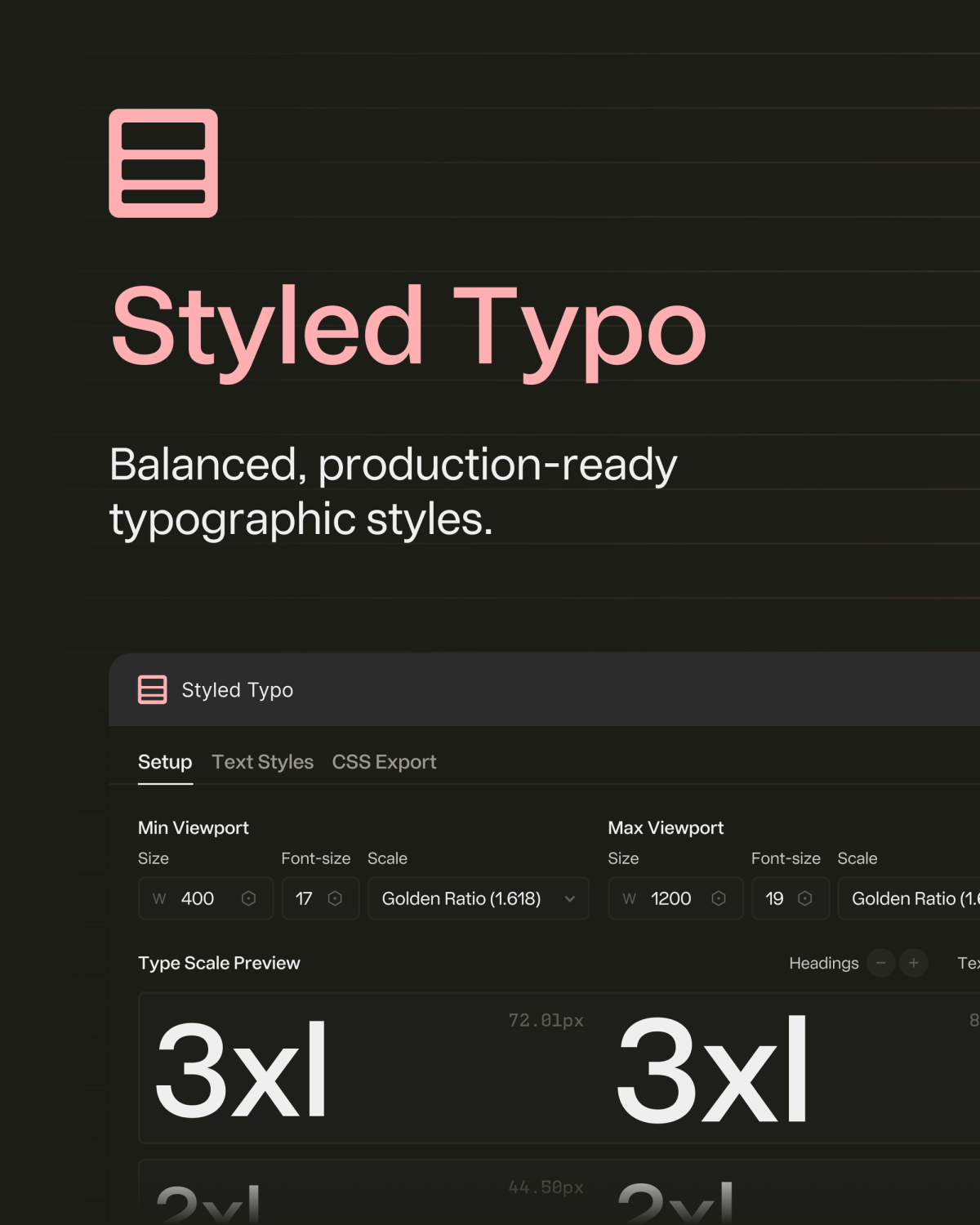Screen dimensions: 980x1225
Task: Click the hexagon icon in Max font-size field
Action: (x=805, y=898)
